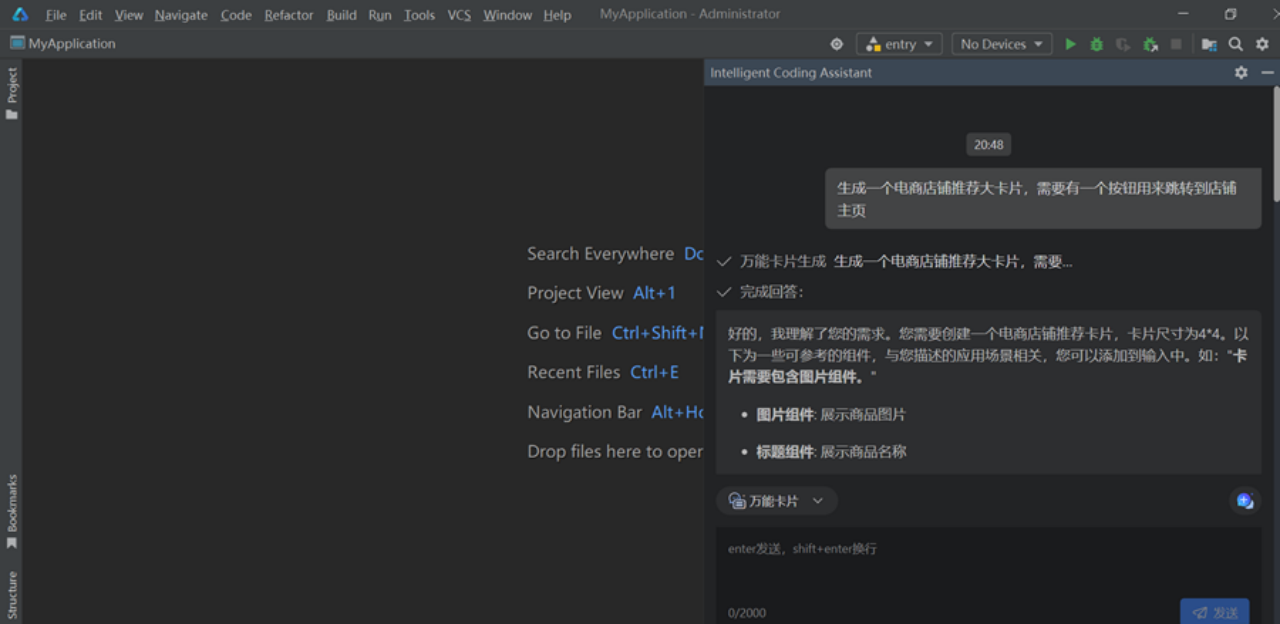The height and width of the screenshot is (624, 1280).
Task: Click the Attach Debugger to Process icon
Action: (x=1150, y=44)
